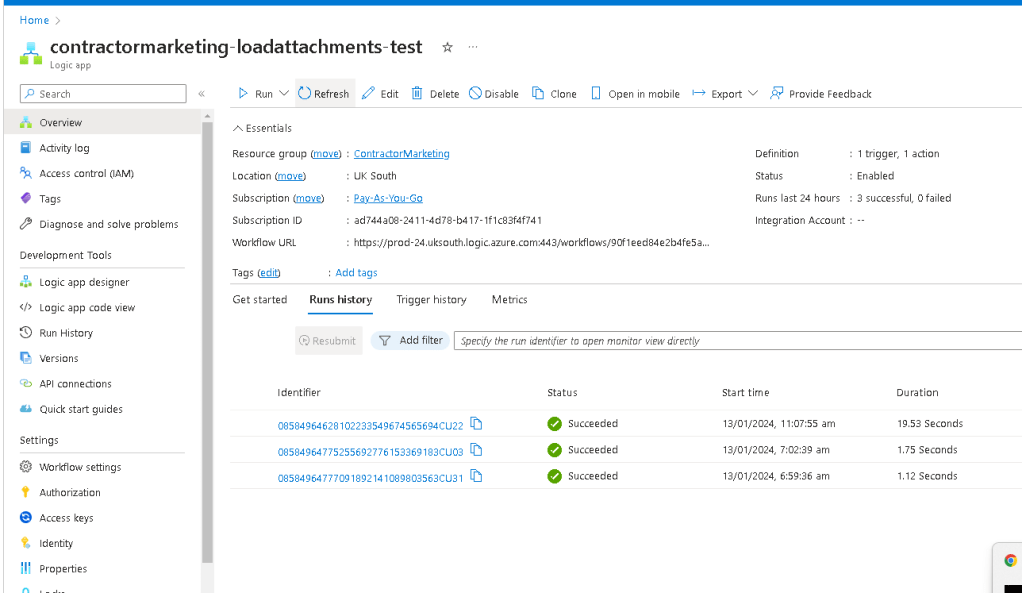Open the more options ellipsis beside the title

tap(473, 47)
